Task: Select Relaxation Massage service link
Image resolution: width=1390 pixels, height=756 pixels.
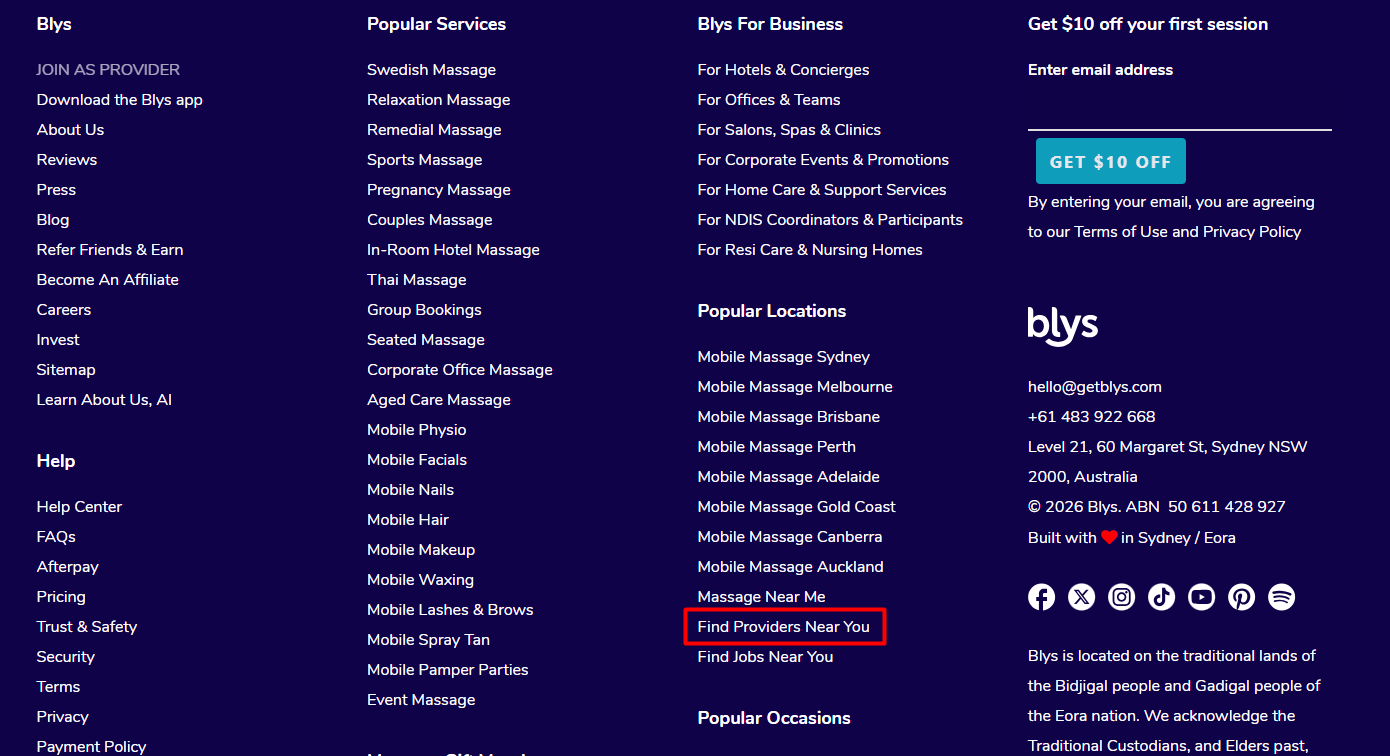Action: [x=439, y=100]
